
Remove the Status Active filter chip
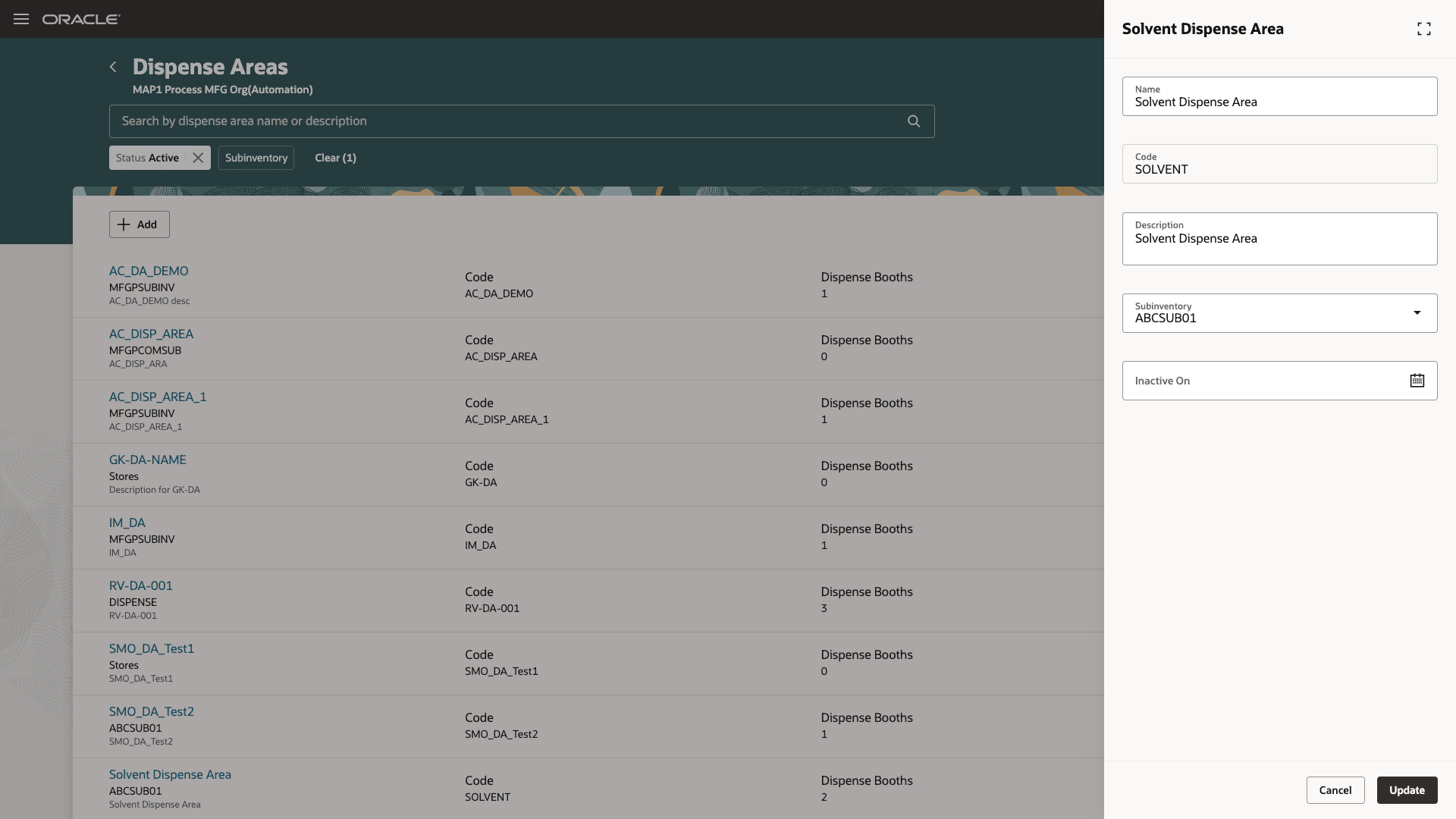pyautogui.click(x=198, y=158)
